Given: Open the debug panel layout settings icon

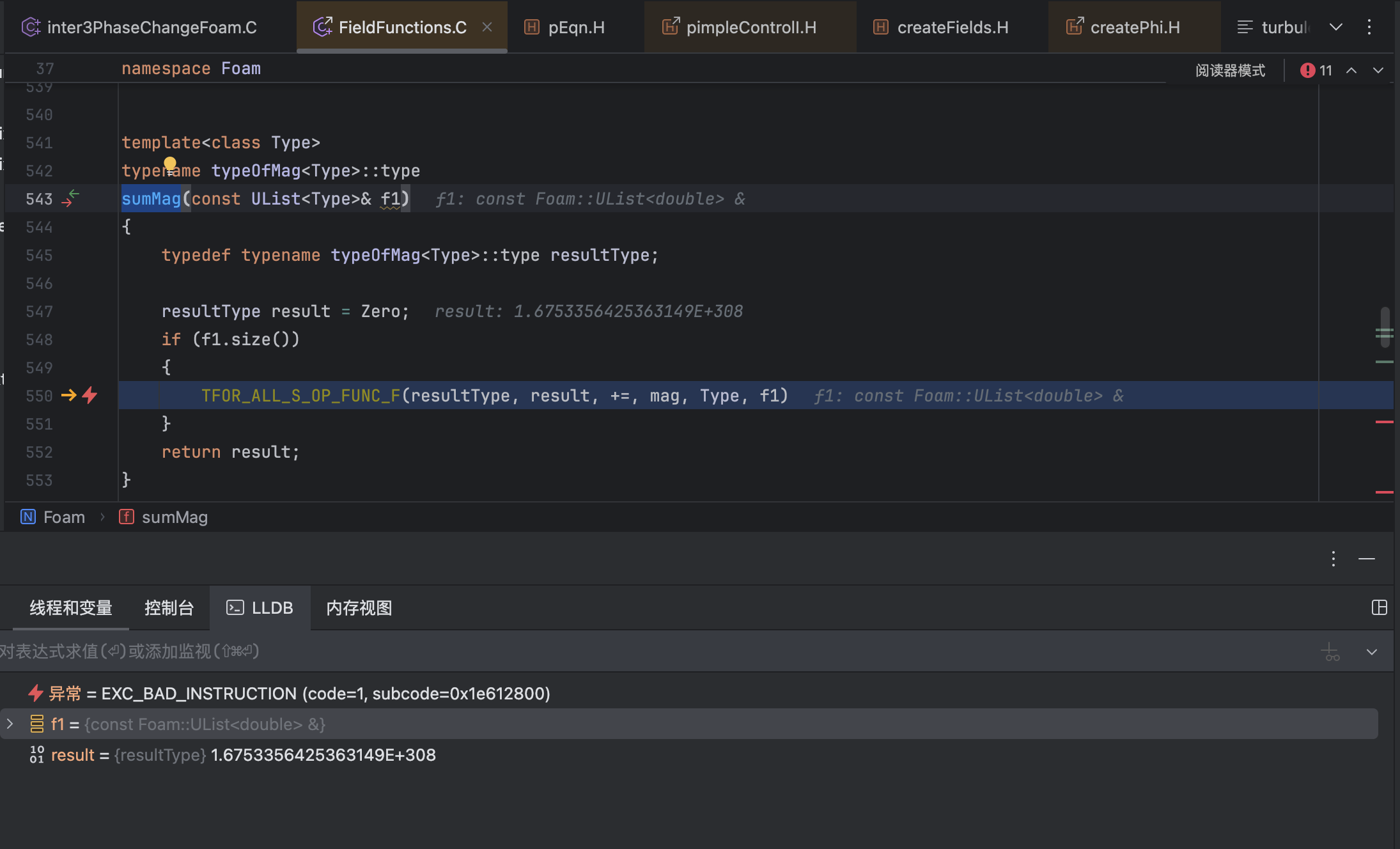Looking at the screenshot, I should pos(1379,607).
